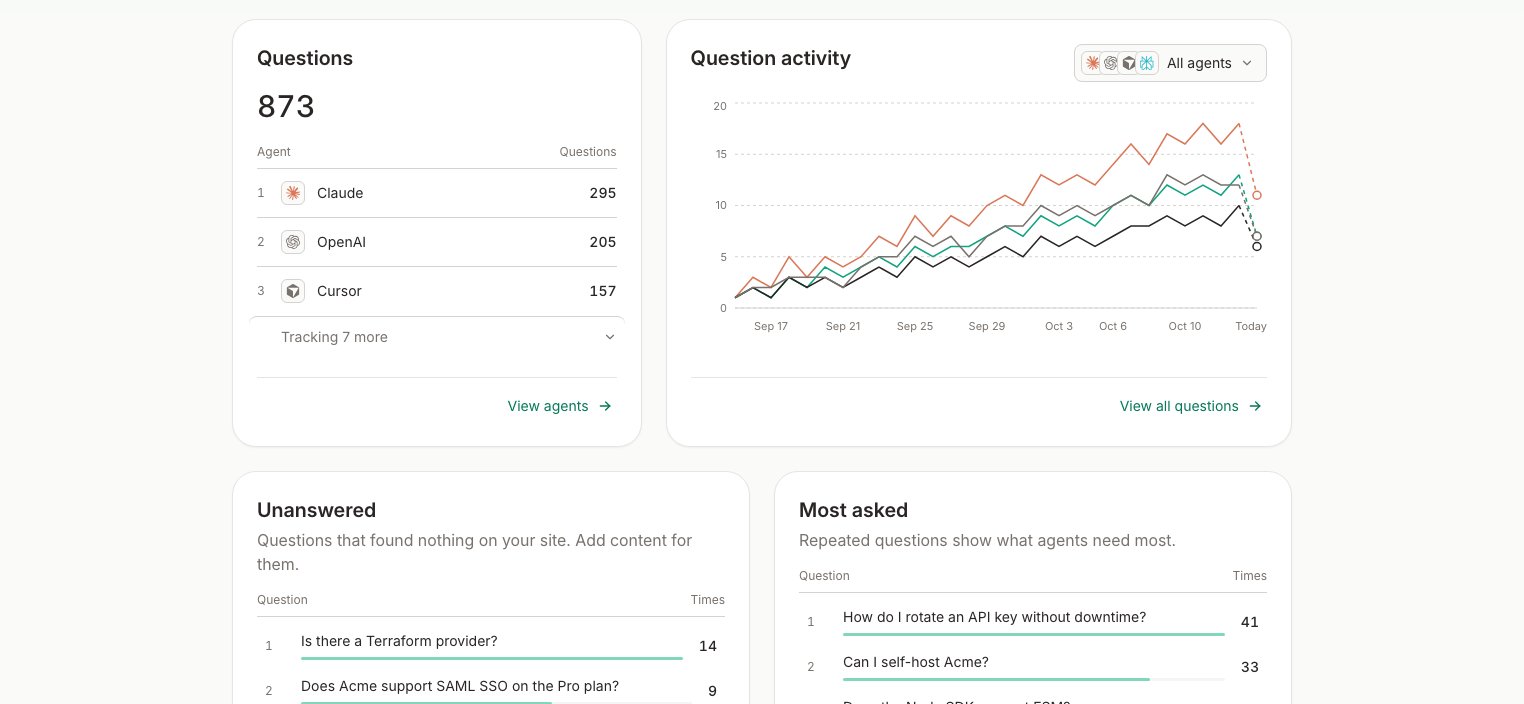
Task: Click the Times value 41
Action: point(1250,622)
